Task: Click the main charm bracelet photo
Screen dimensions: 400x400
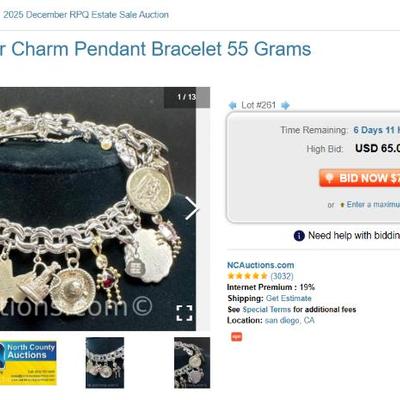Action: point(98,209)
